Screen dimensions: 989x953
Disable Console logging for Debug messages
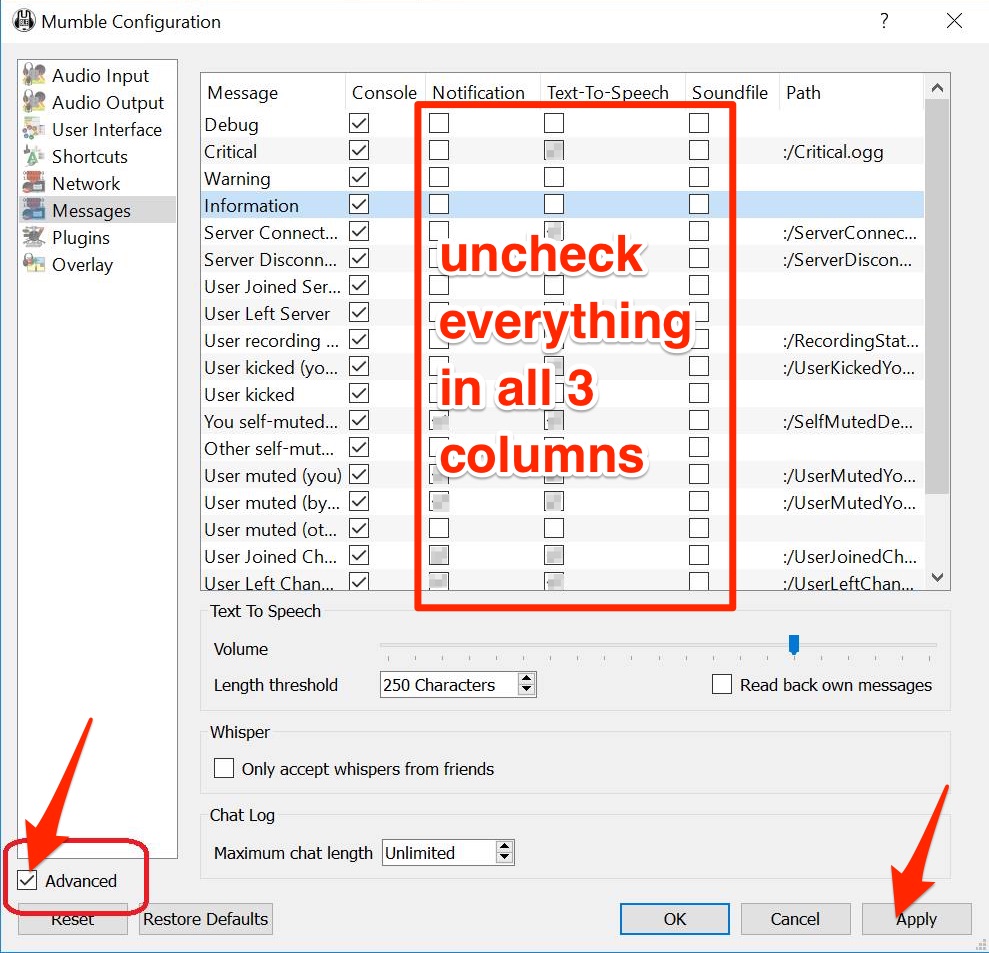359,123
